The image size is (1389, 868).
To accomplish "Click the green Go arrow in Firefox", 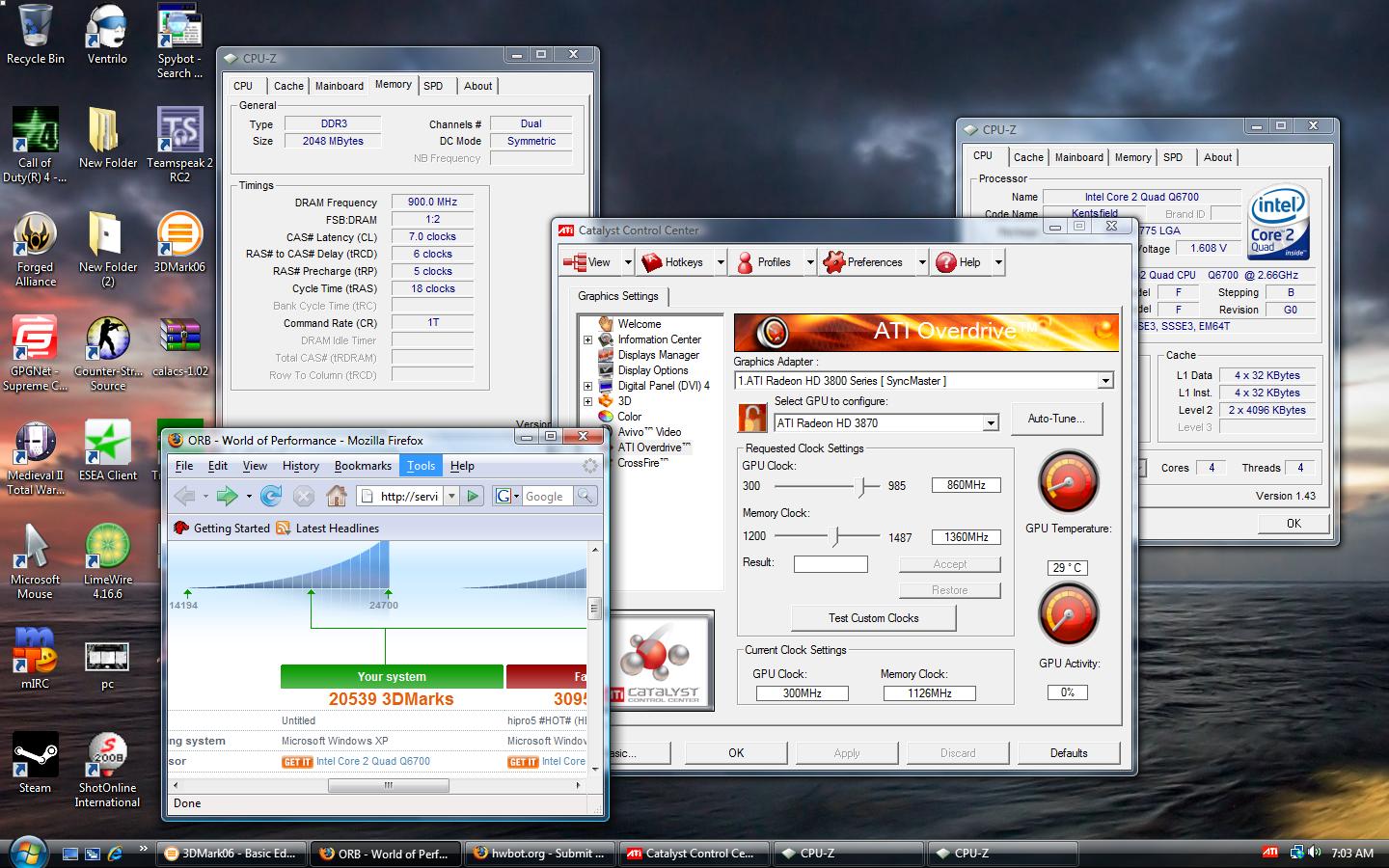I will [473, 496].
